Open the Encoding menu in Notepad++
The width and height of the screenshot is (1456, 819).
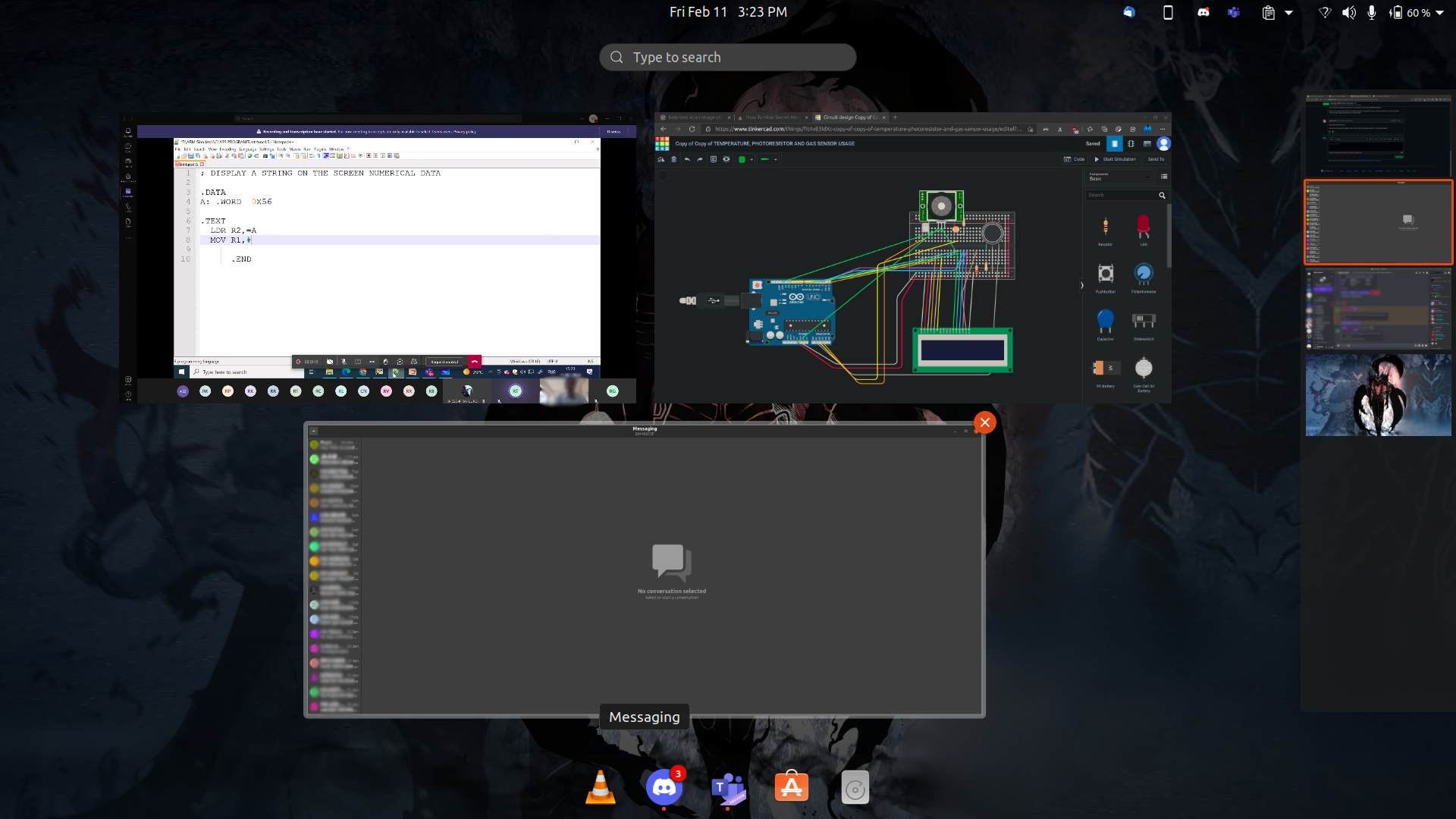[227, 149]
